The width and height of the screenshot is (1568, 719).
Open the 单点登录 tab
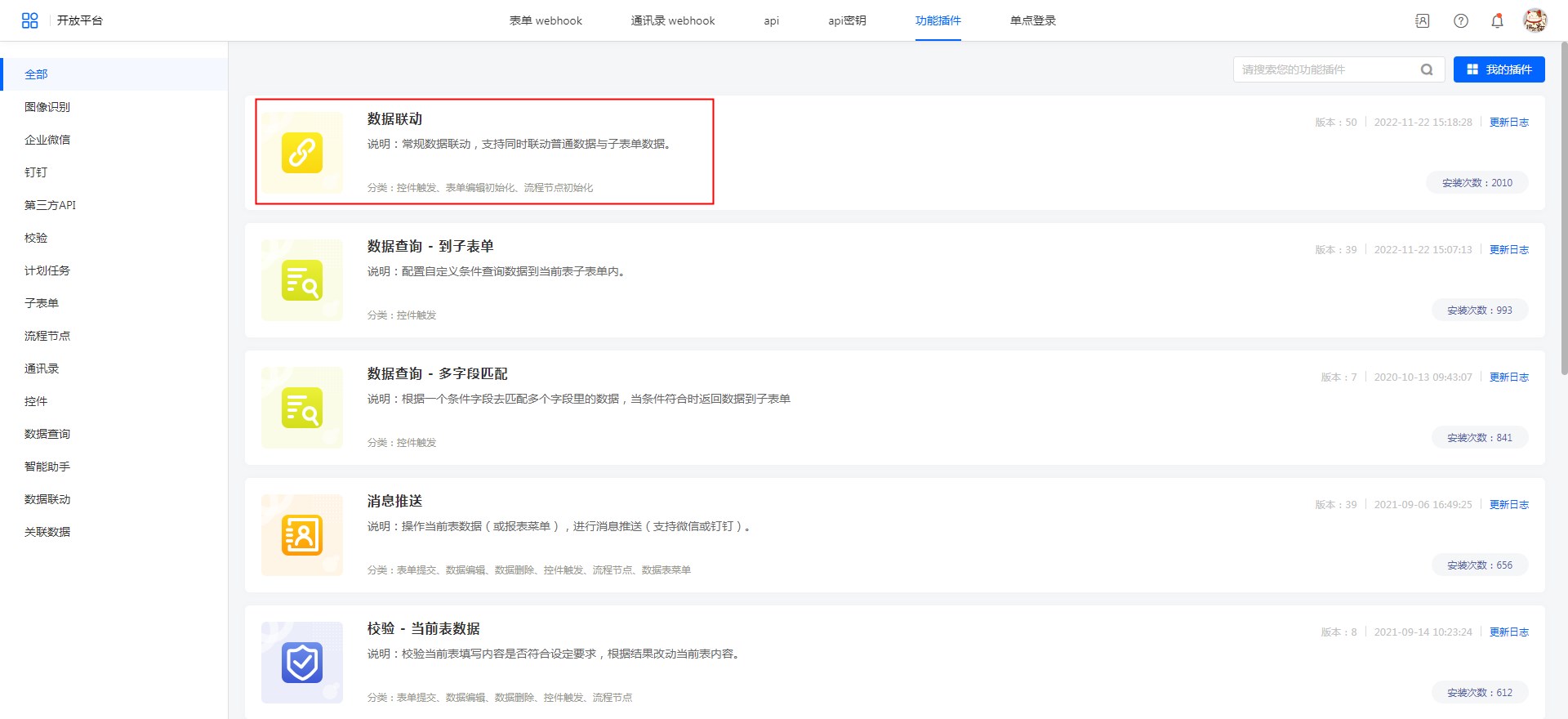click(x=1032, y=20)
